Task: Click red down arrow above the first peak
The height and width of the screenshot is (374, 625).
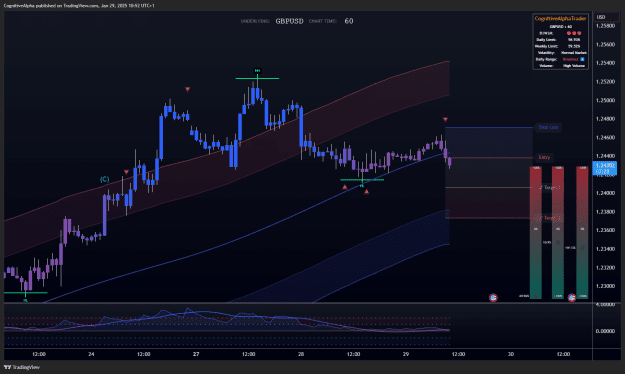Action: pos(187,89)
